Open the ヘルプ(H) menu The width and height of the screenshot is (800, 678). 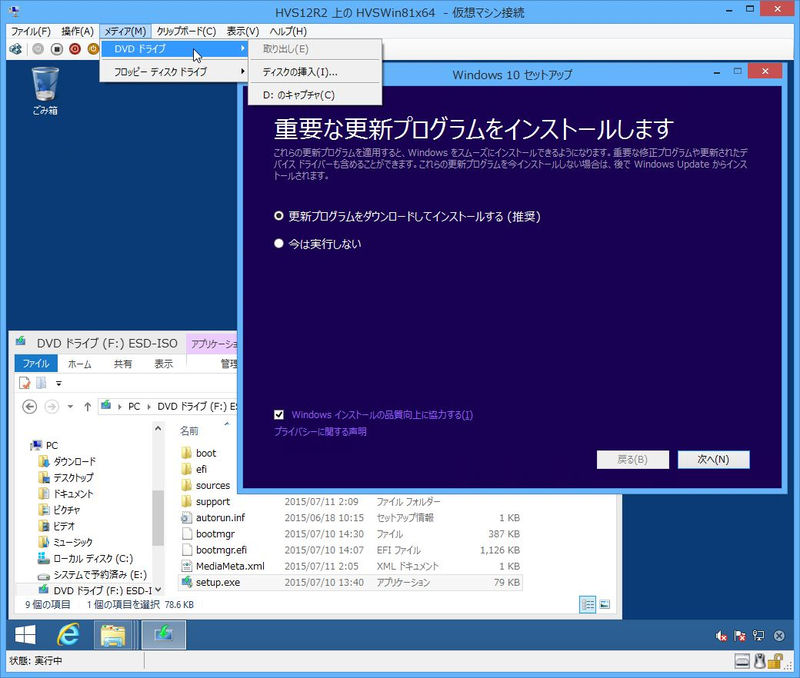point(288,31)
